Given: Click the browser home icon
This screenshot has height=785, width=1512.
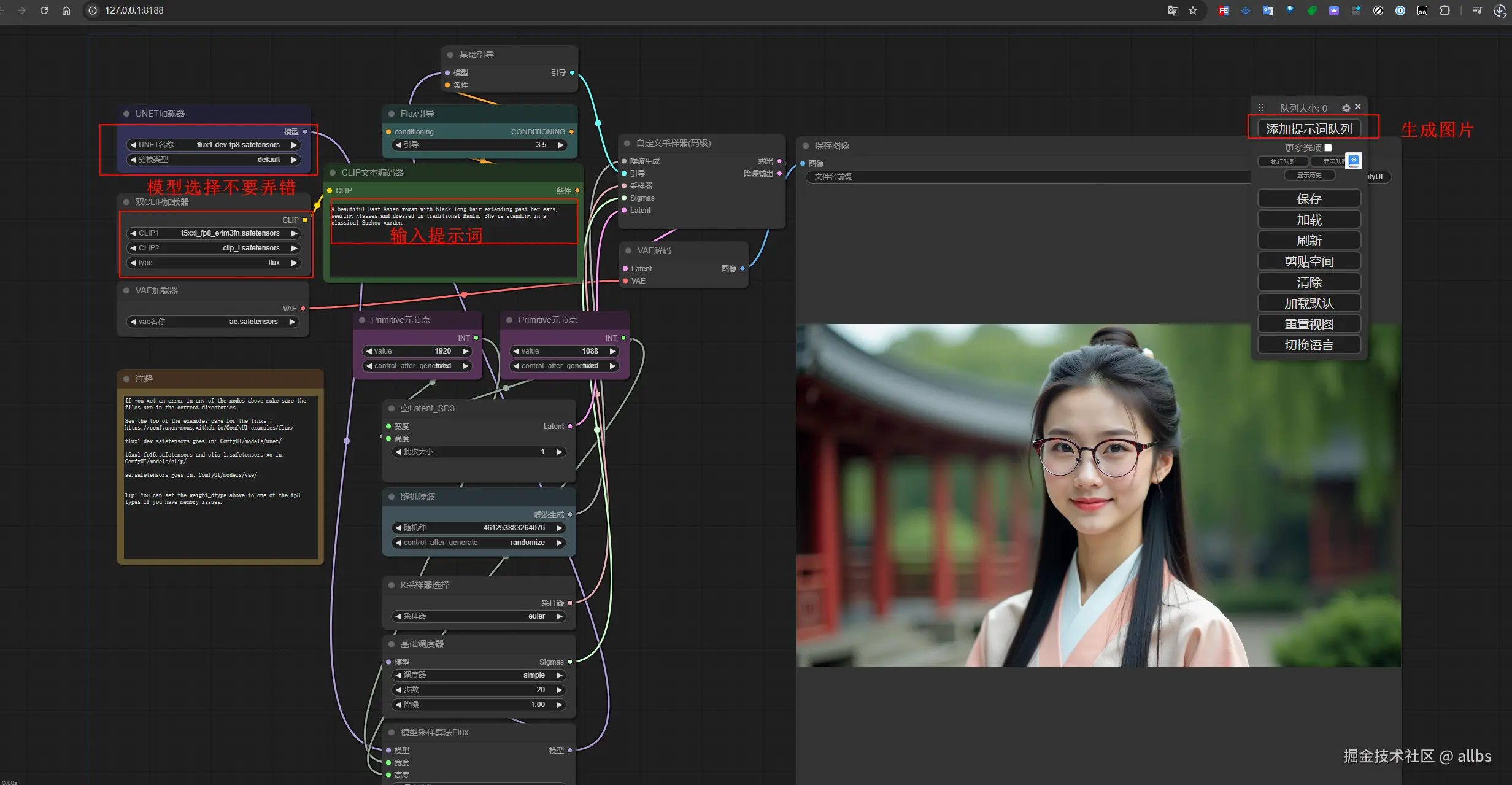Looking at the screenshot, I should coord(66,10).
